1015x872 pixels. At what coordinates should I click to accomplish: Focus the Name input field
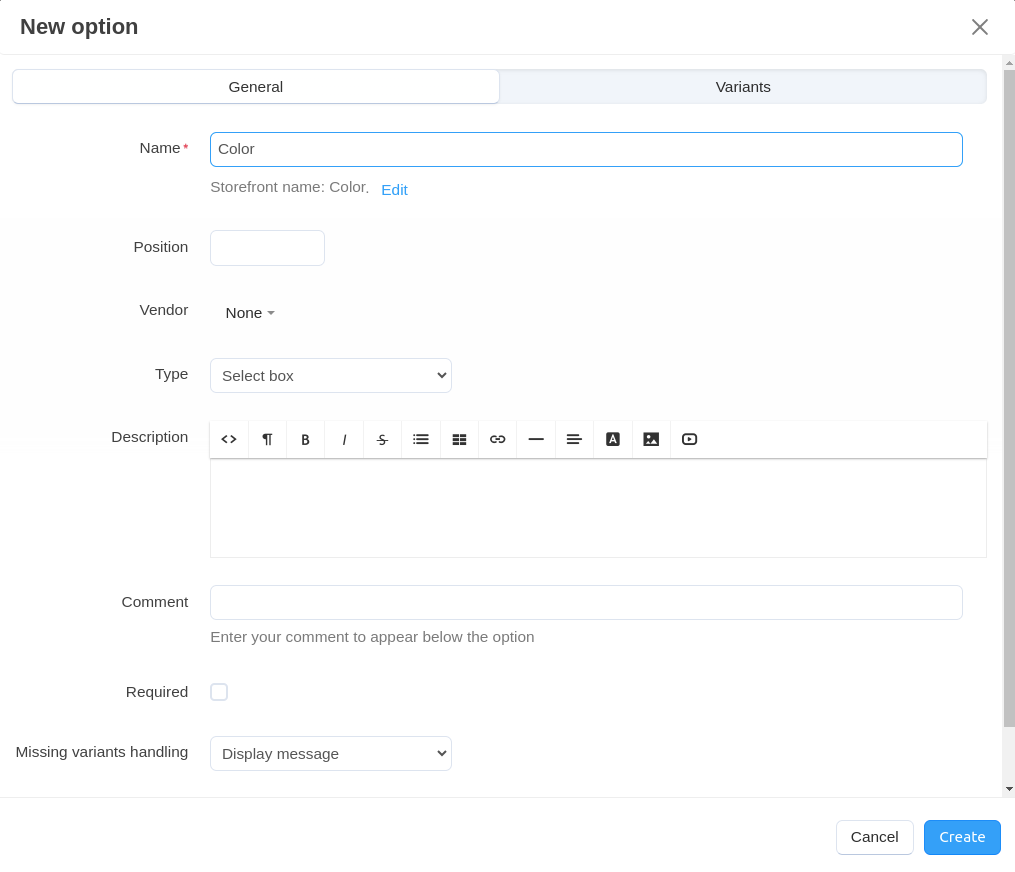tap(586, 150)
